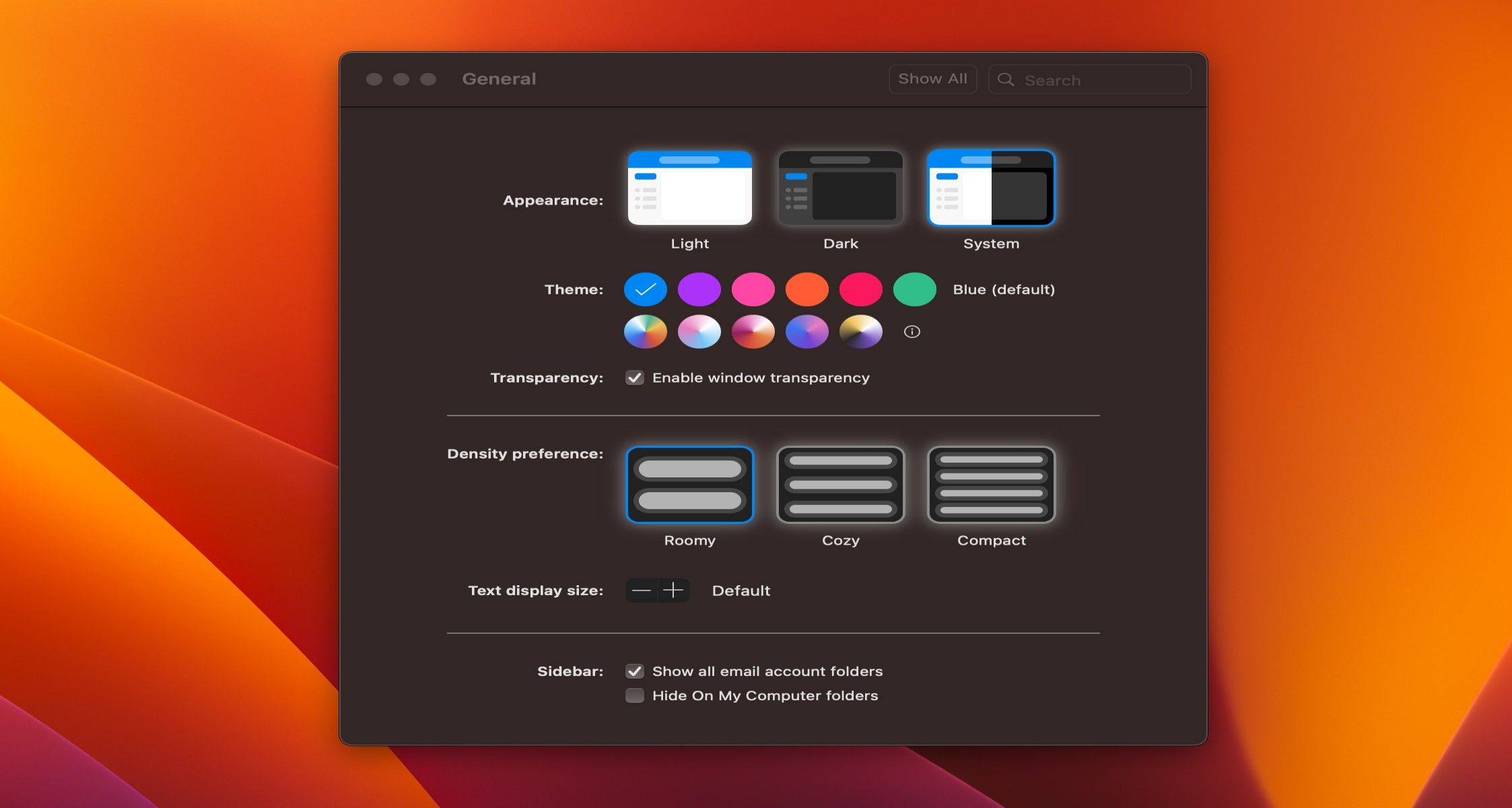Select the purple theme color
Screen dimensions: 1512x808
pos(699,289)
